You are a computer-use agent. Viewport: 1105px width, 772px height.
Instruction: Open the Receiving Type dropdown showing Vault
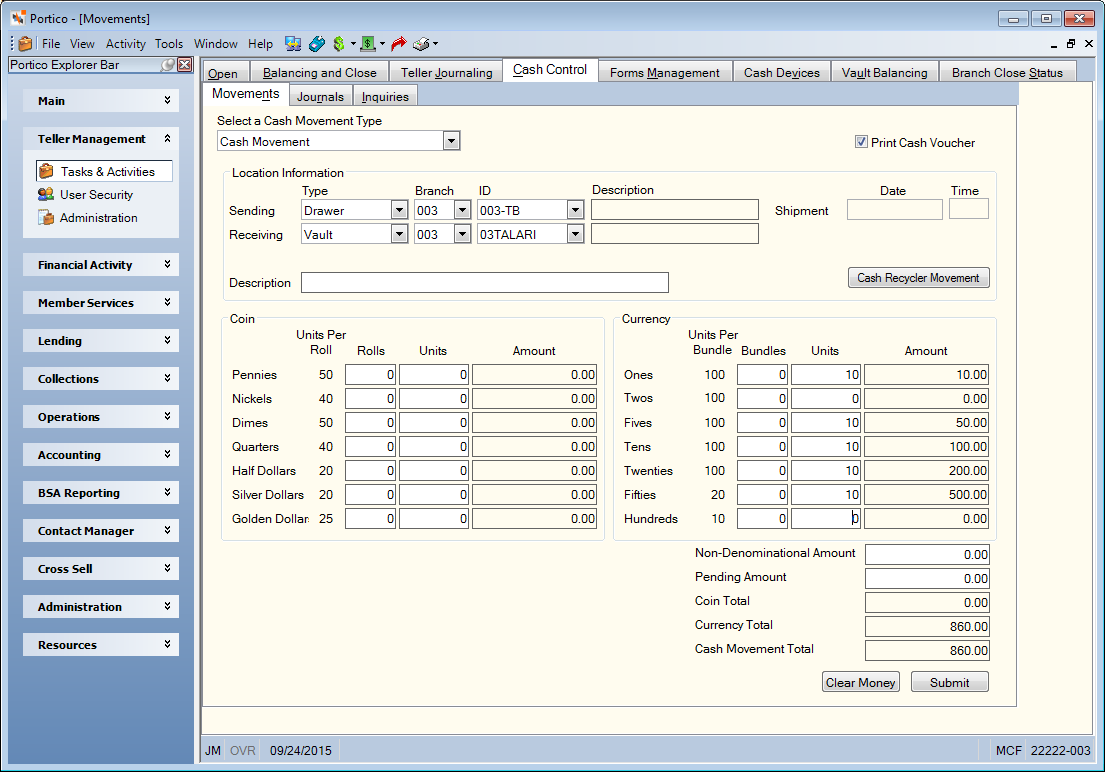[x=399, y=234]
